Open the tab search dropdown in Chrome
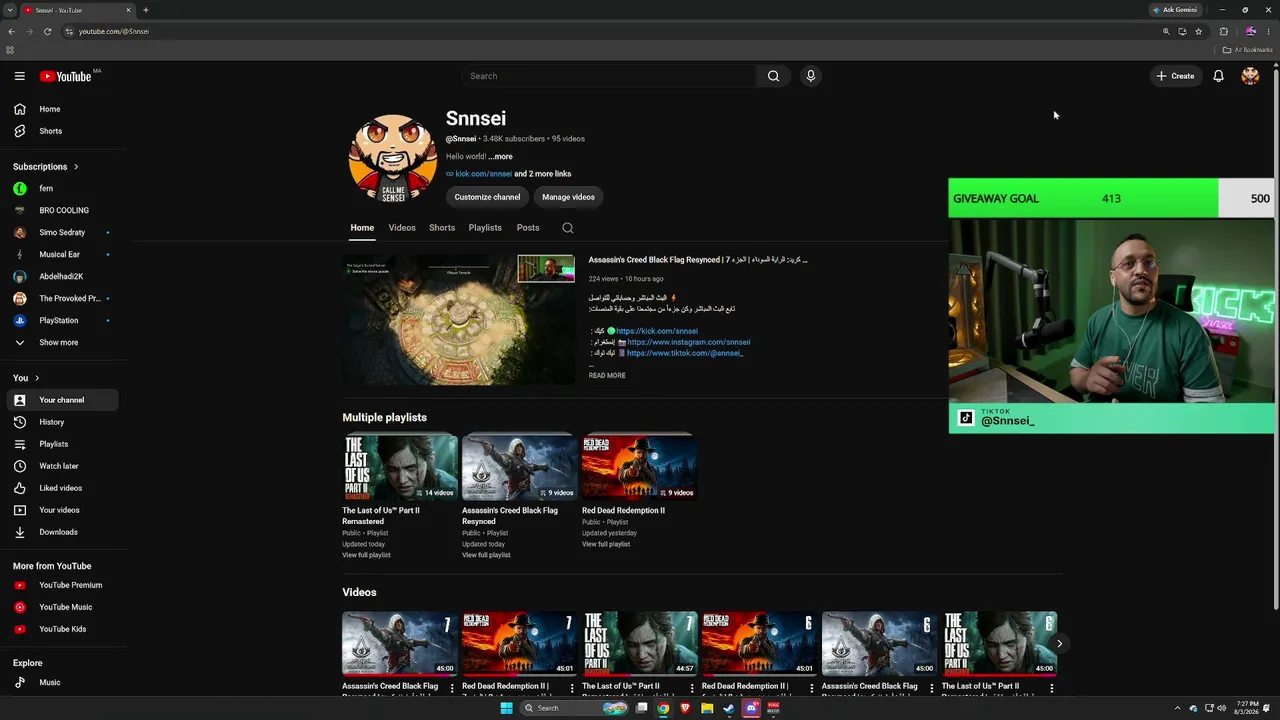1280x720 pixels. pyautogui.click(x=9, y=10)
